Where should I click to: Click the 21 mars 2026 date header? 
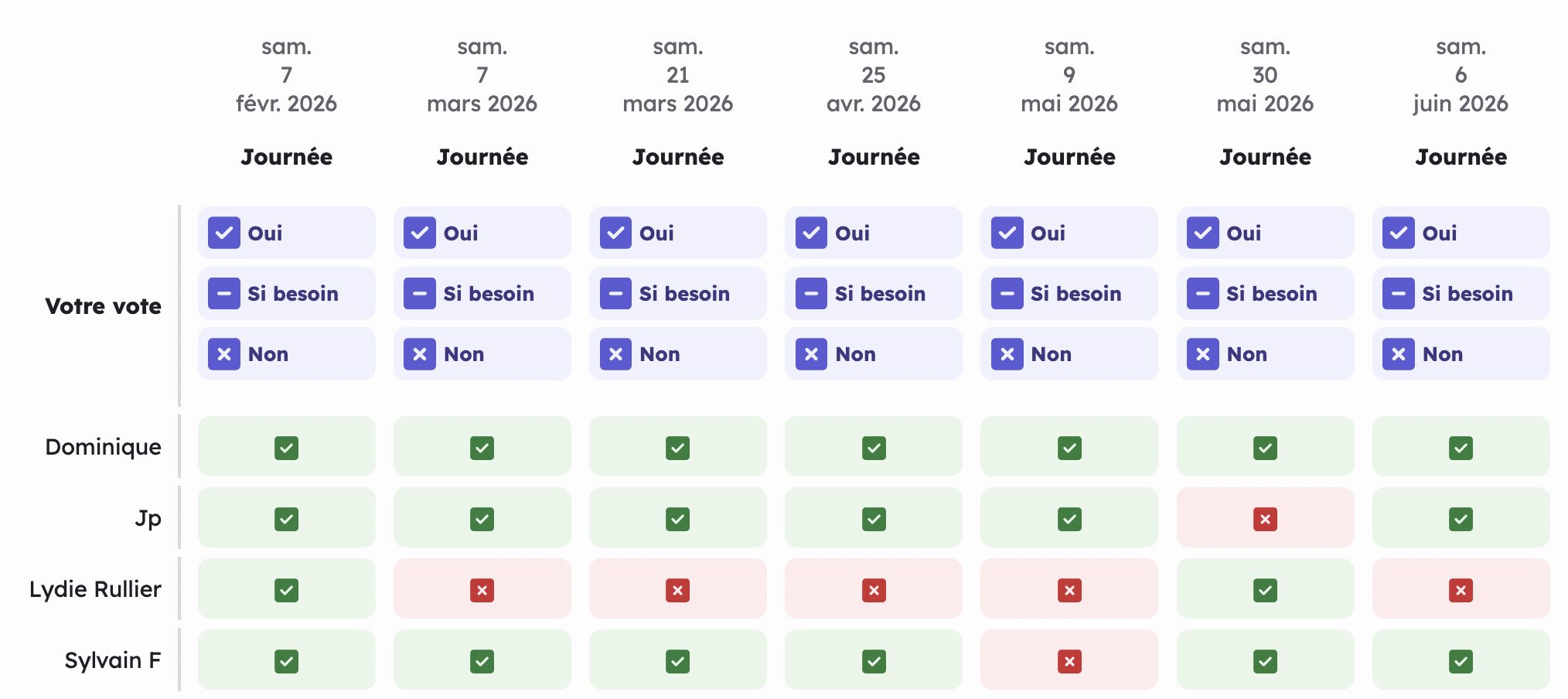[677, 75]
